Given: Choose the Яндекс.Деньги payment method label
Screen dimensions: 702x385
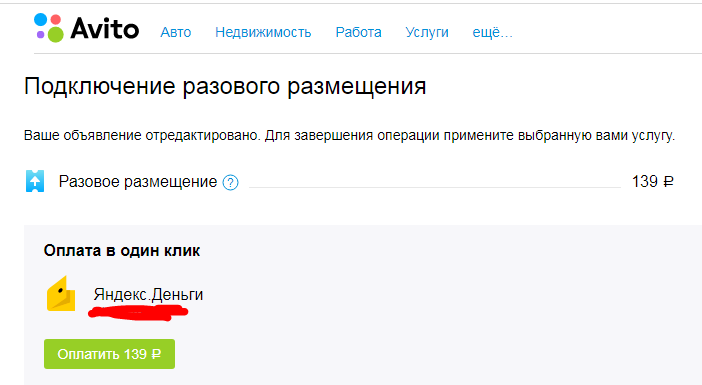Looking at the screenshot, I should tap(148, 294).
